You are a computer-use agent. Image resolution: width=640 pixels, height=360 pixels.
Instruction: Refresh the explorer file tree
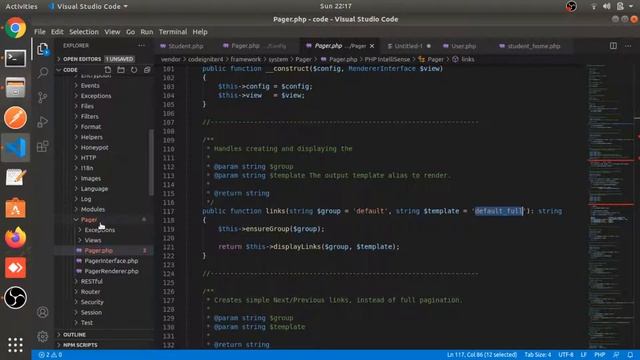[x=134, y=70]
